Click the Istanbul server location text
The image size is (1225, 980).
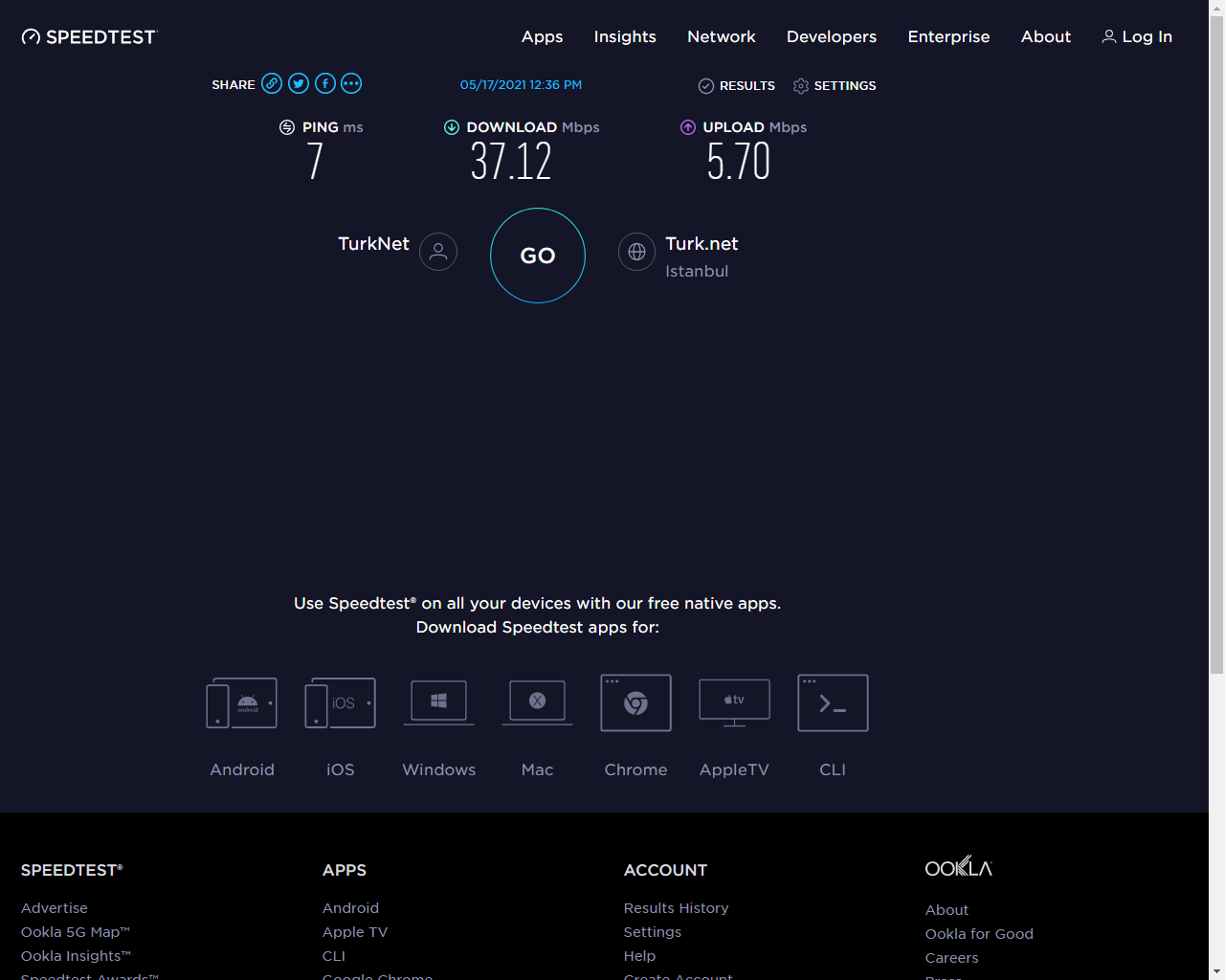[697, 271]
